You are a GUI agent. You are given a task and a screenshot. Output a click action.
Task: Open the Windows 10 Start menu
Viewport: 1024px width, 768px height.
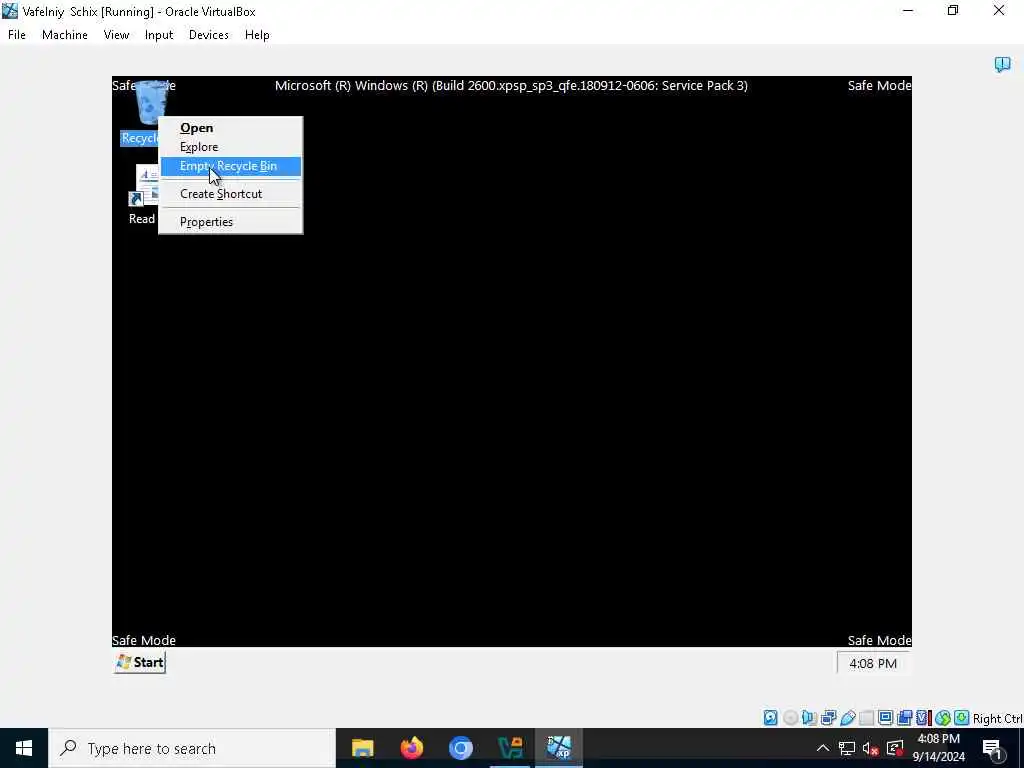(x=24, y=748)
